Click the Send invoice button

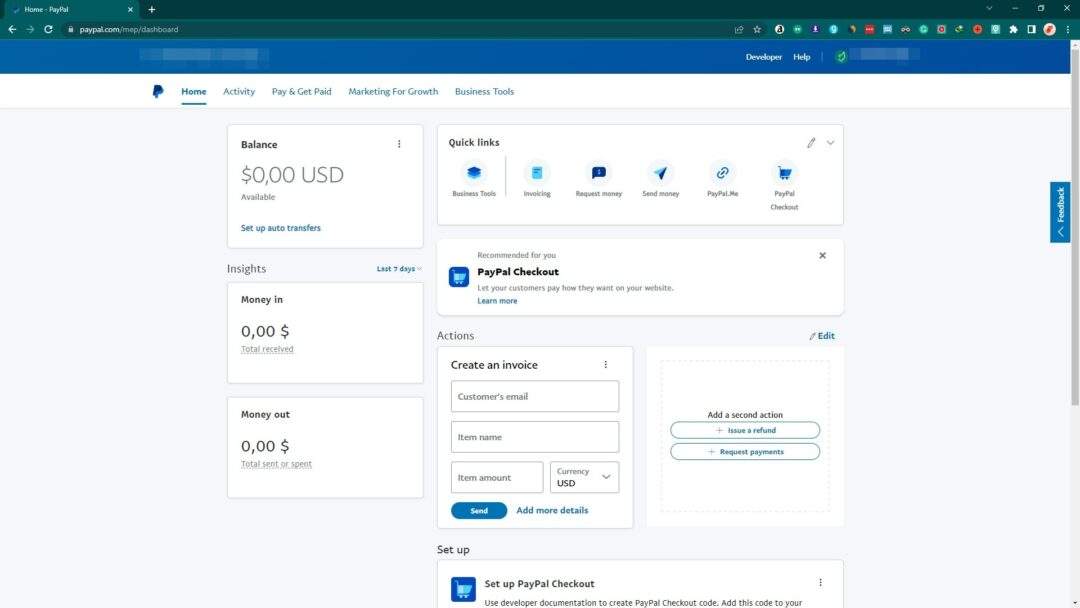click(479, 510)
